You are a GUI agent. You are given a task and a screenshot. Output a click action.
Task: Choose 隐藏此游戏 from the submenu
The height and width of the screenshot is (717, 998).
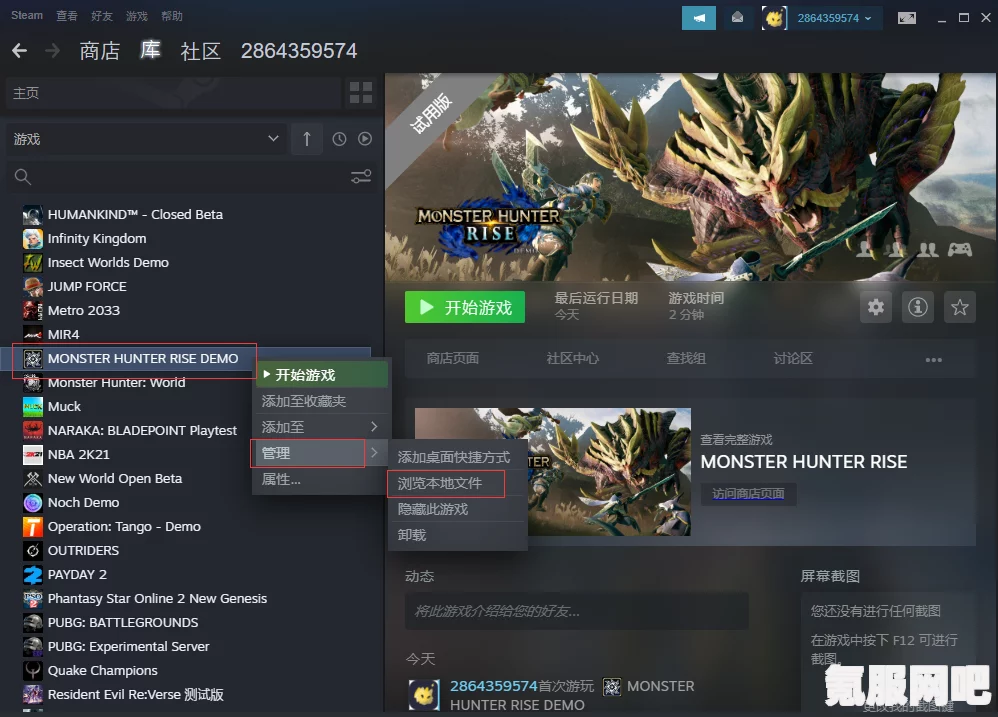(x=458, y=510)
